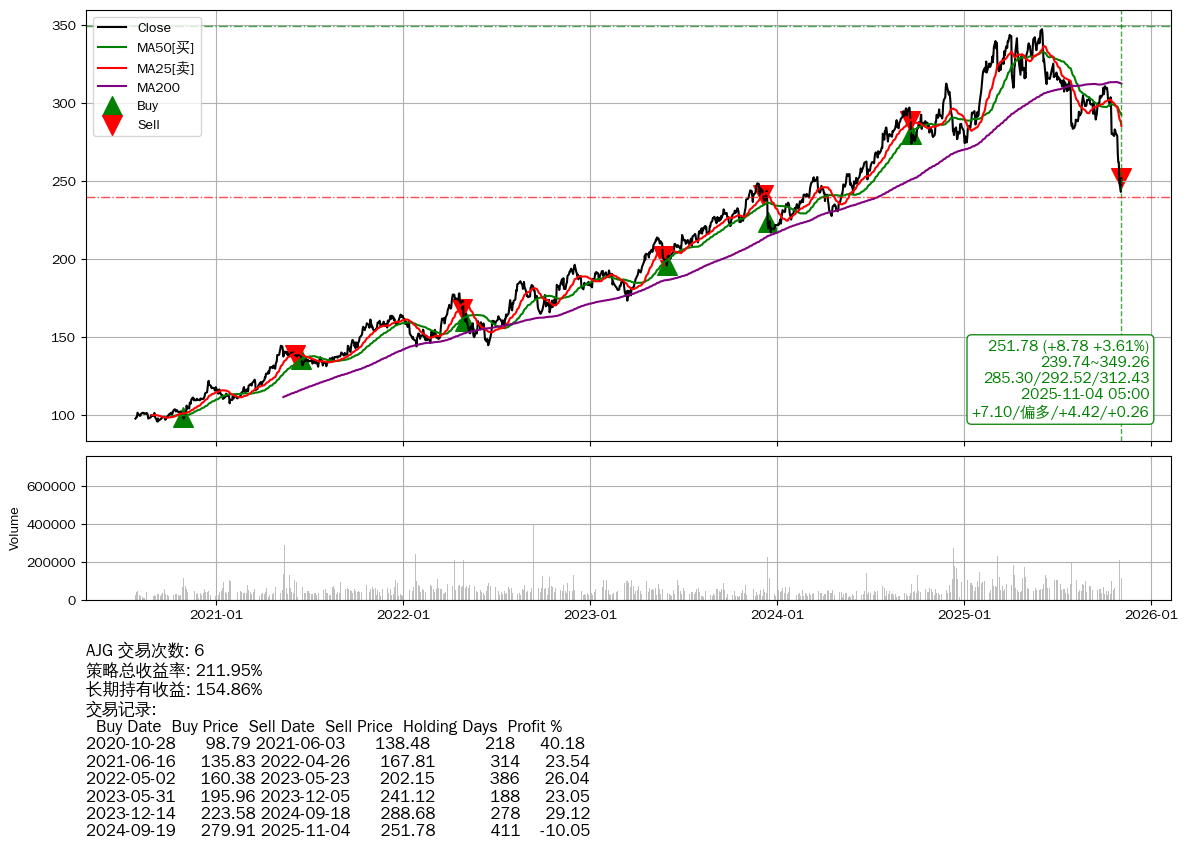Click the 2023-01 x-axis tick label

[590, 616]
